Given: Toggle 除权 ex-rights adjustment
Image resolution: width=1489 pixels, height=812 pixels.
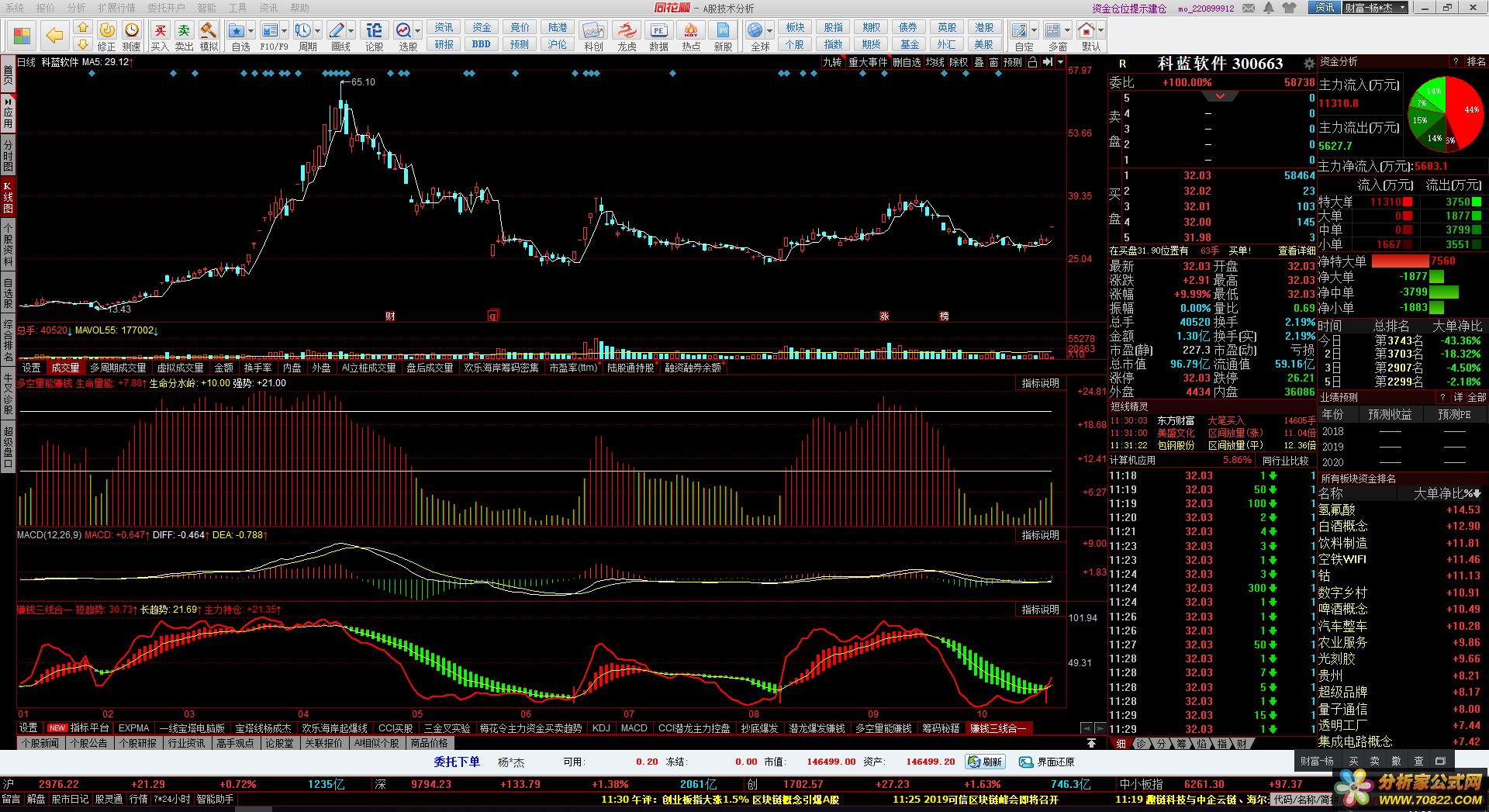Looking at the screenshot, I should coord(959,62).
